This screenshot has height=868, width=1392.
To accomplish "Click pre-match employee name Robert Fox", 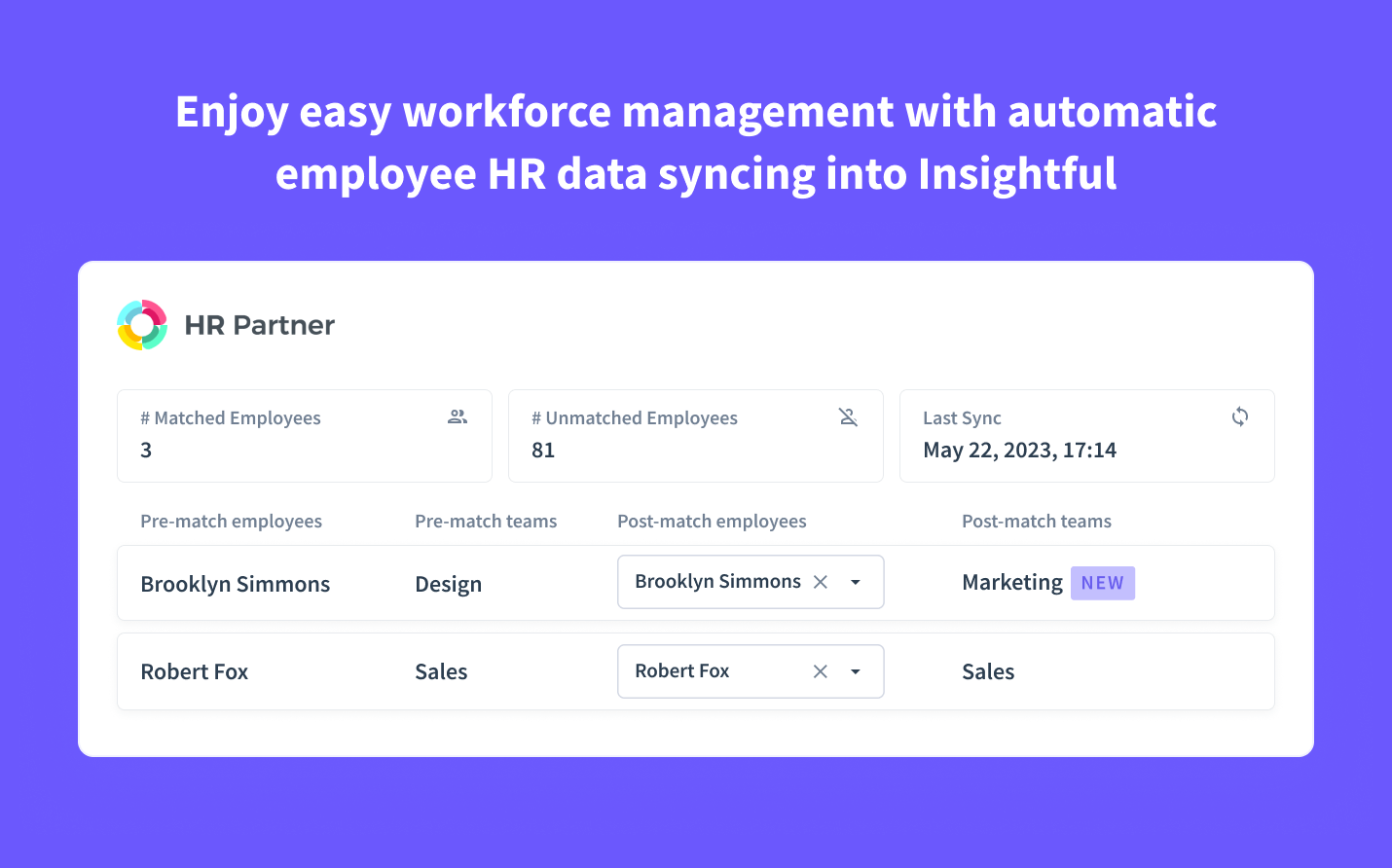I will [x=195, y=671].
